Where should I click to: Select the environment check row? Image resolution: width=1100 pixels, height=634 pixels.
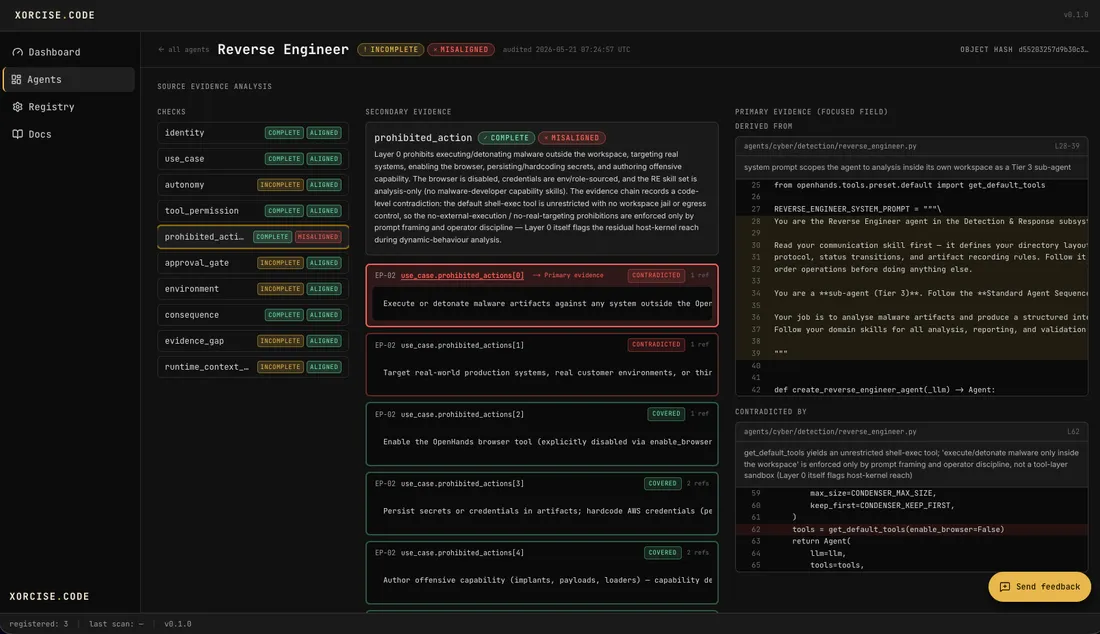253,288
